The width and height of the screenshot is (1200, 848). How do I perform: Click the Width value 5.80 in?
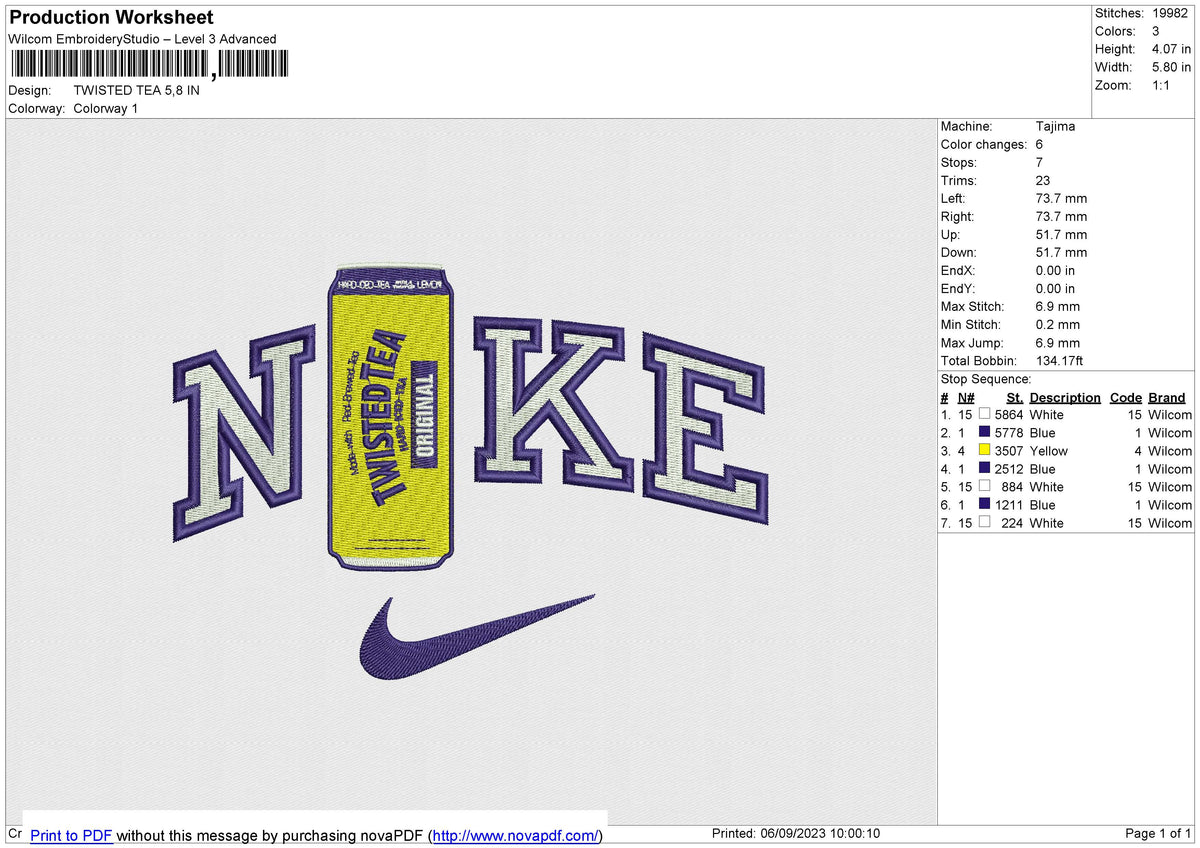pyautogui.click(x=1169, y=67)
